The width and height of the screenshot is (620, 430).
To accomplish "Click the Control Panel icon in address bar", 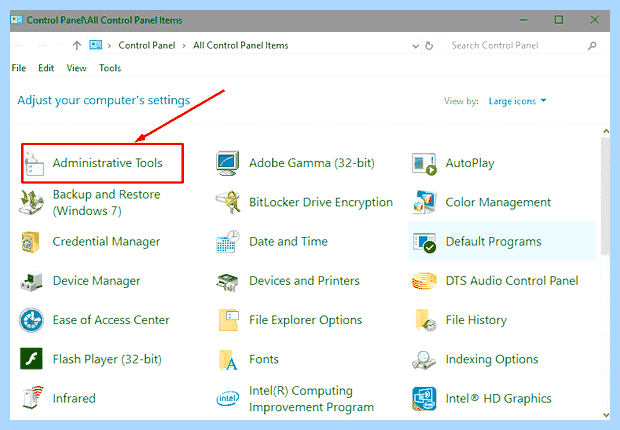I will (96, 45).
